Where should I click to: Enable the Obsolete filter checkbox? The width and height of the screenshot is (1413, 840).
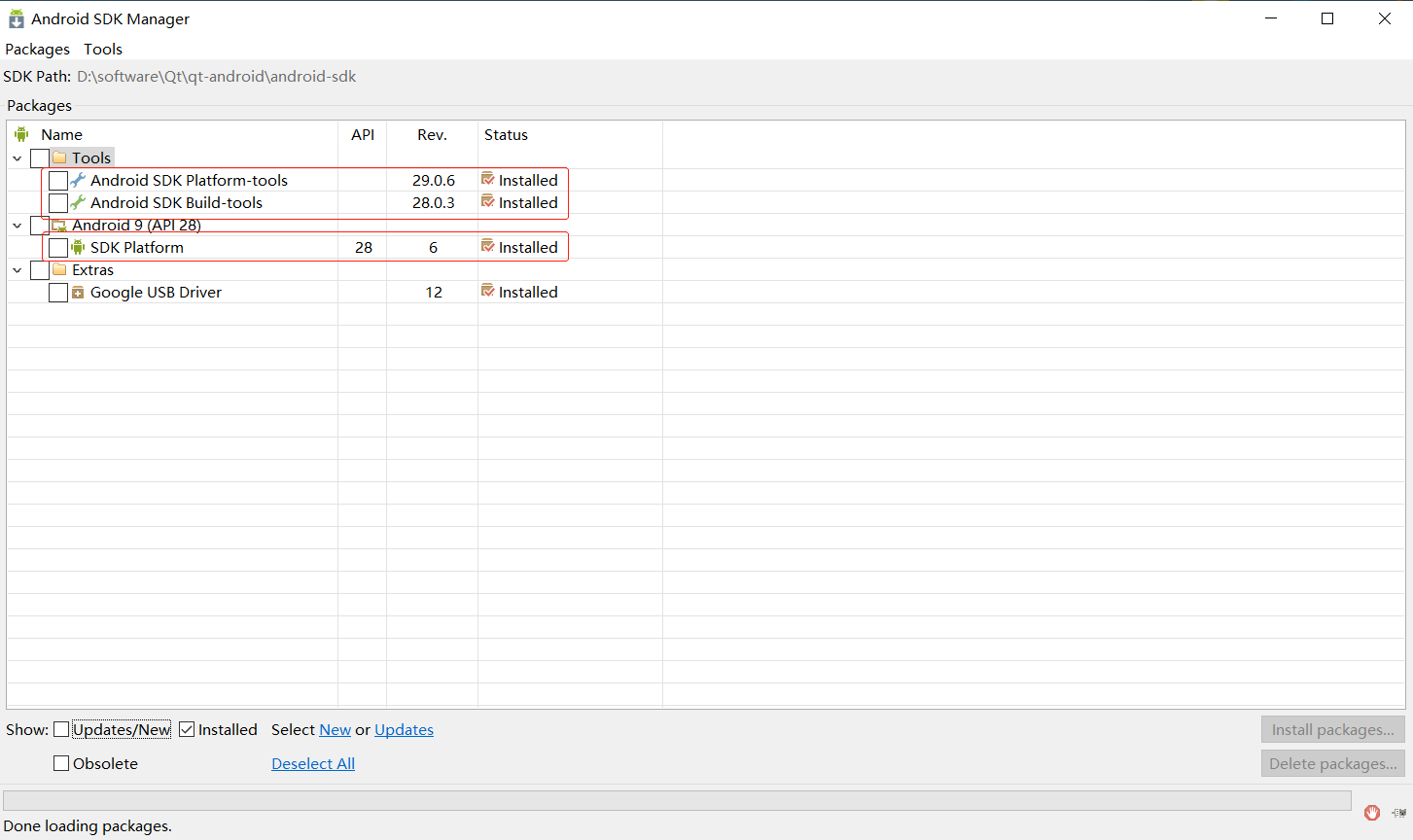tap(61, 763)
